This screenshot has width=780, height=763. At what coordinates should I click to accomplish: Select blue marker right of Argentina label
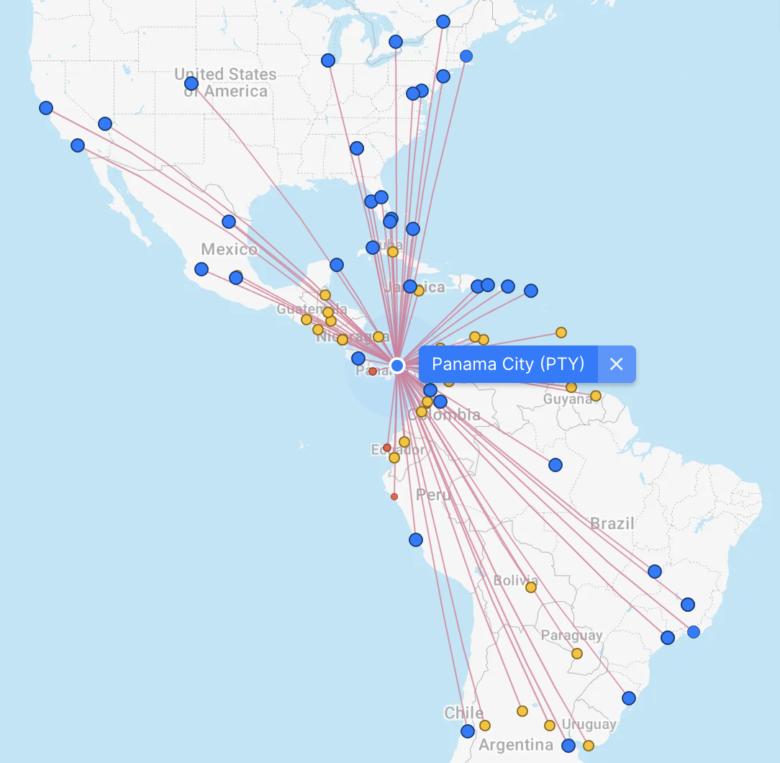tap(568, 745)
